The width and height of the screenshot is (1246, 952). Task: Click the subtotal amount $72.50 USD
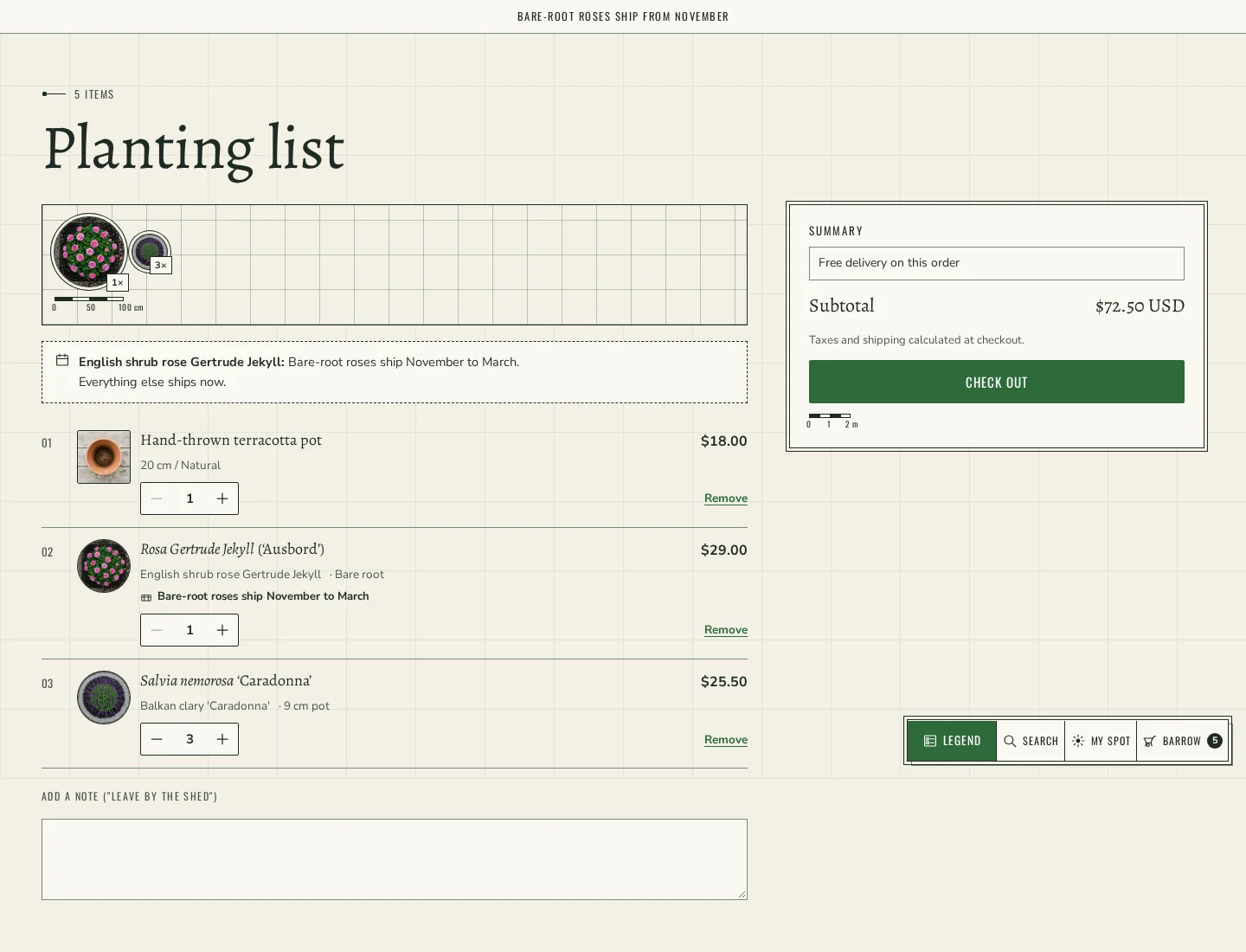(1140, 306)
